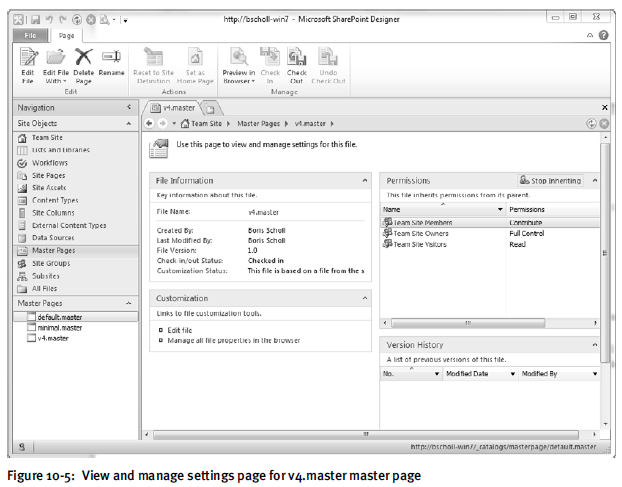This screenshot has width=622, height=487.
Task: Click the Permissions list horizontal scrollbar
Action: pos(468,323)
